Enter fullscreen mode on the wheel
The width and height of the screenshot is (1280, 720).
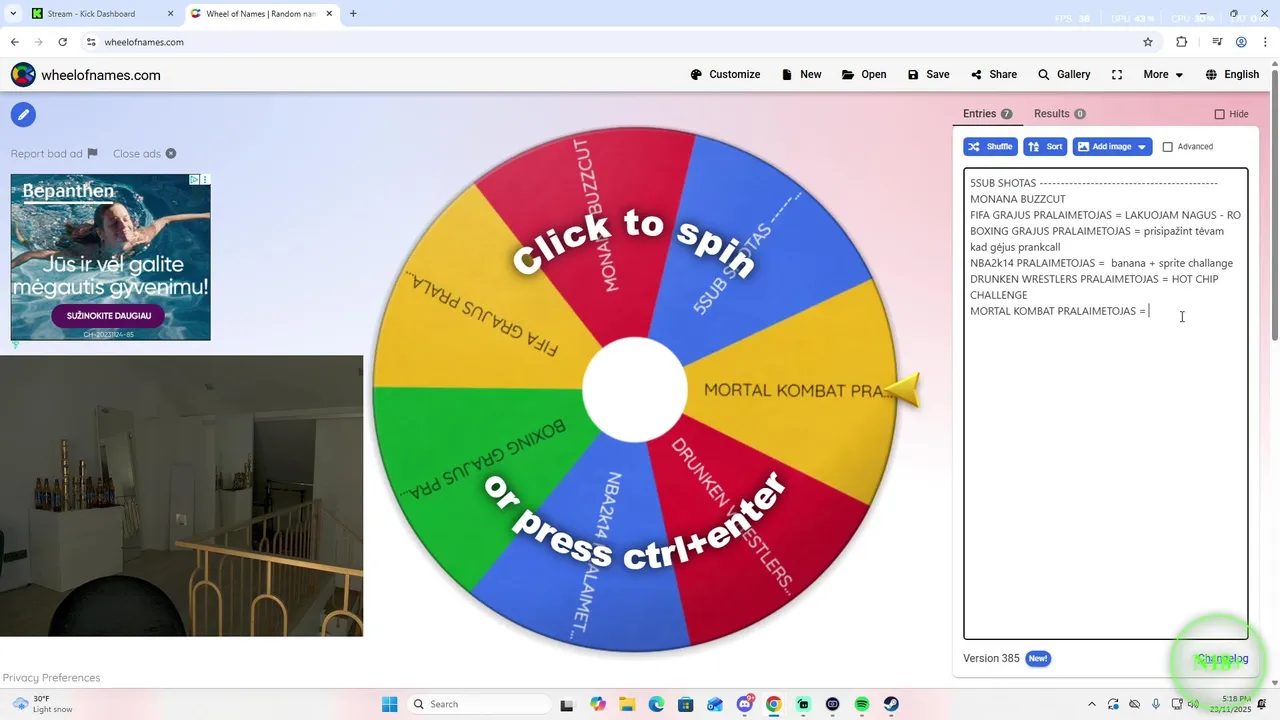pyautogui.click(x=1117, y=75)
